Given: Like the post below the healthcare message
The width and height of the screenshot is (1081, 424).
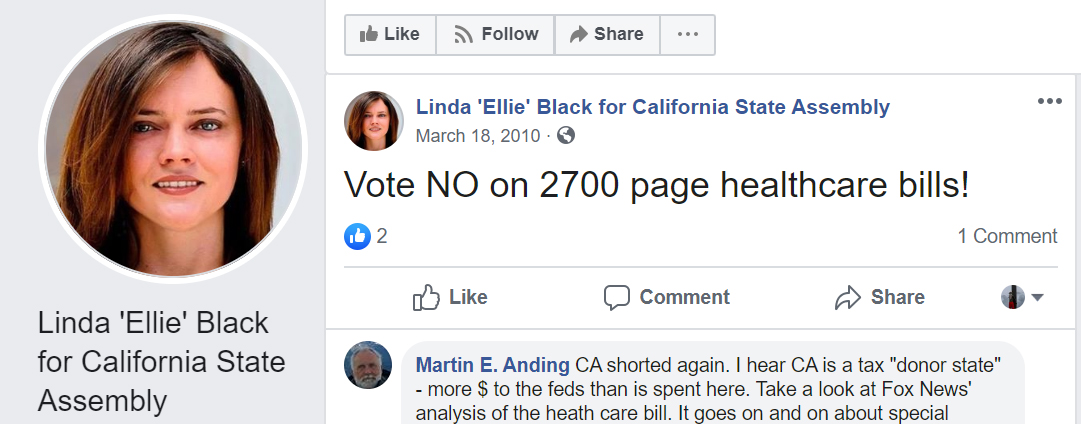Looking at the screenshot, I should (450, 297).
